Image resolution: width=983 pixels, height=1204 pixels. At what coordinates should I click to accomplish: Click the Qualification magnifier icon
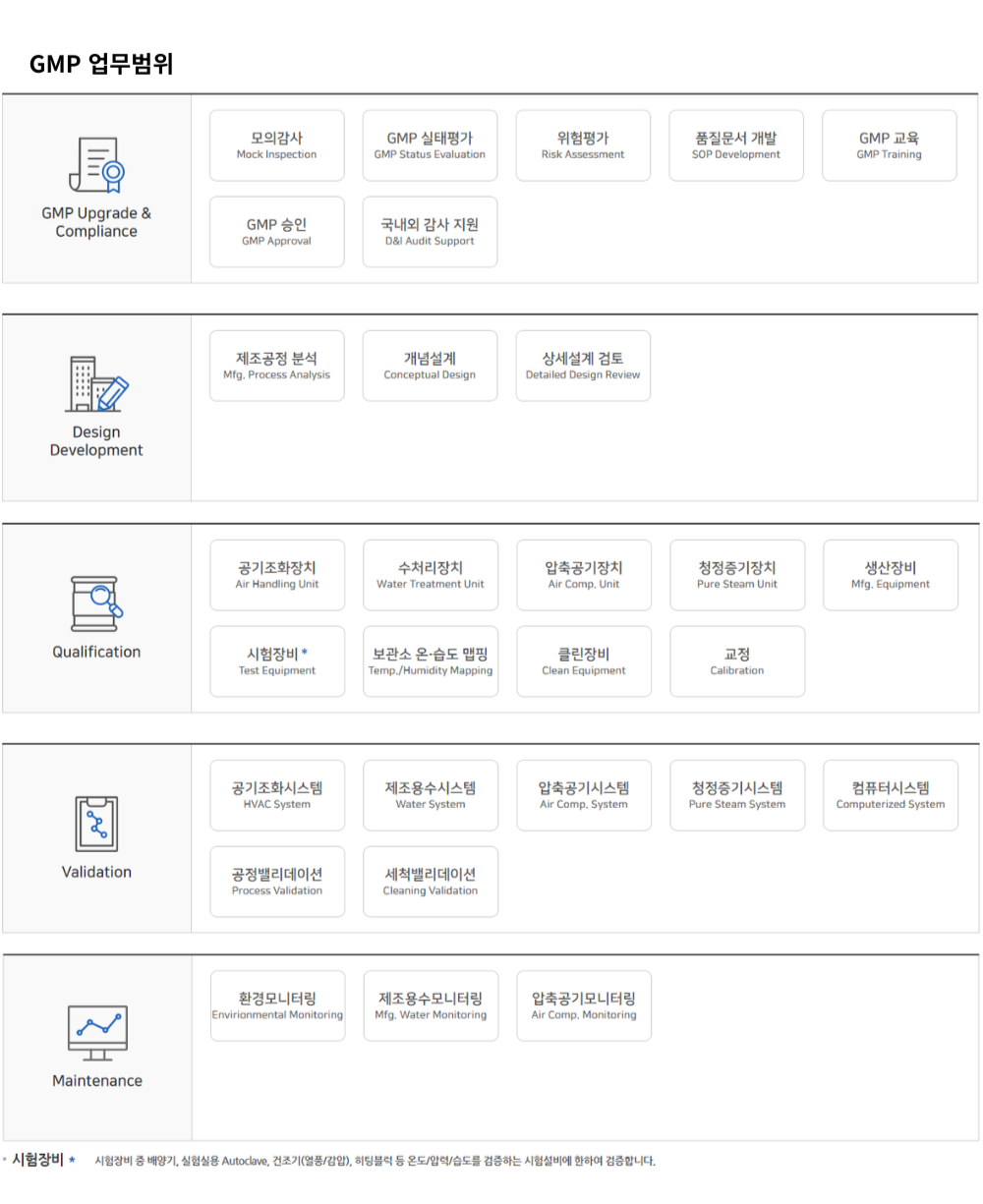[x=96, y=603]
